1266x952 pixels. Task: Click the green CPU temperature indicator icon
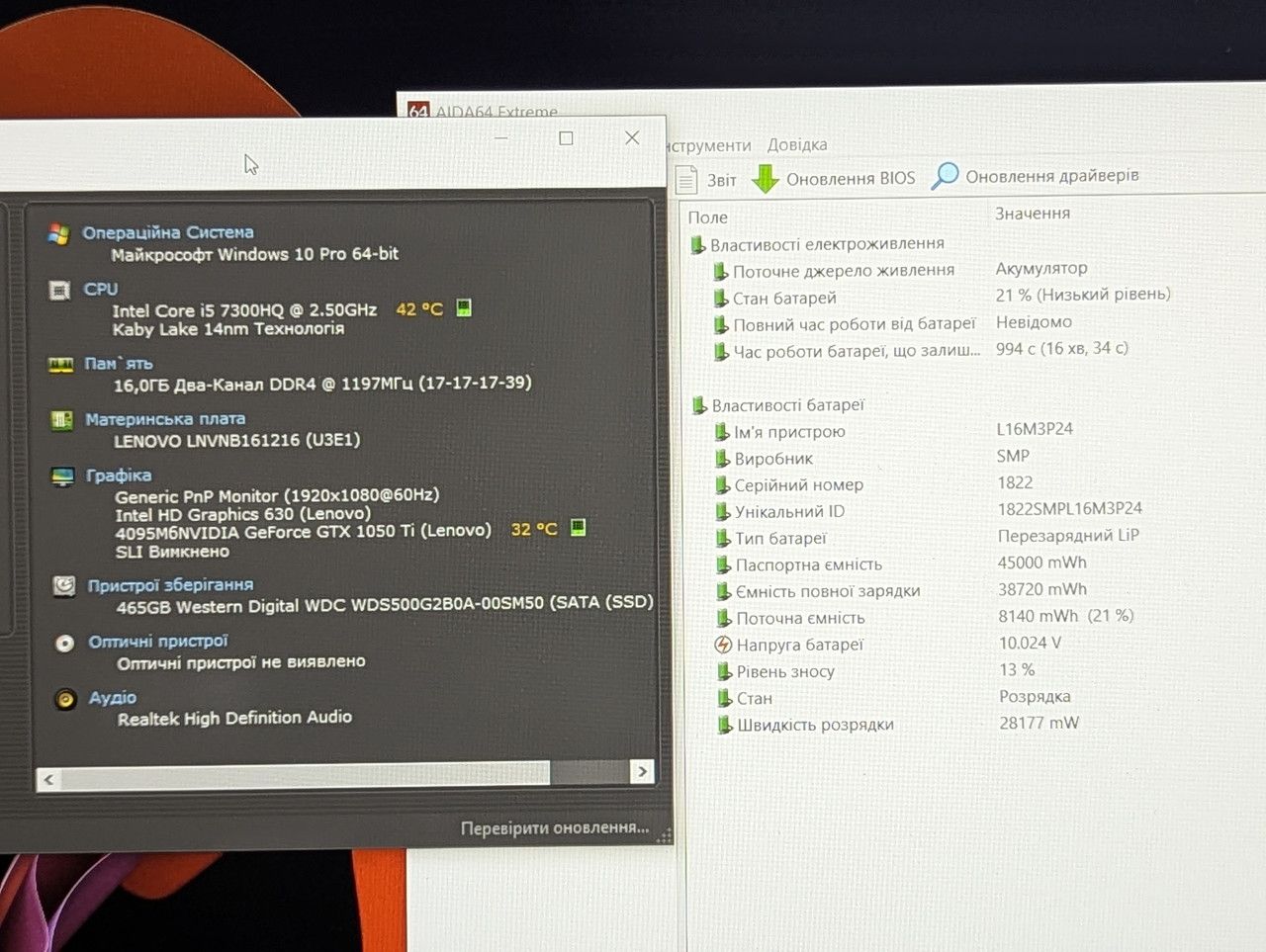point(464,308)
